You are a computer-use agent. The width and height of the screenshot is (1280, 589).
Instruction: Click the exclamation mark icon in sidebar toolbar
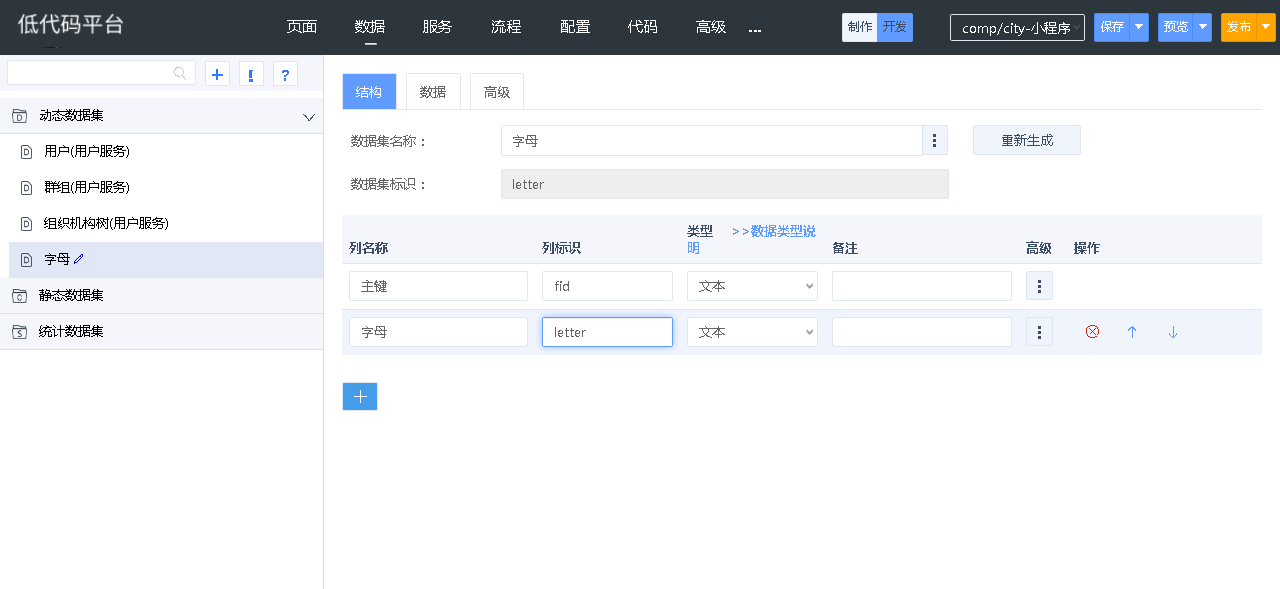[x=251, y=74]
